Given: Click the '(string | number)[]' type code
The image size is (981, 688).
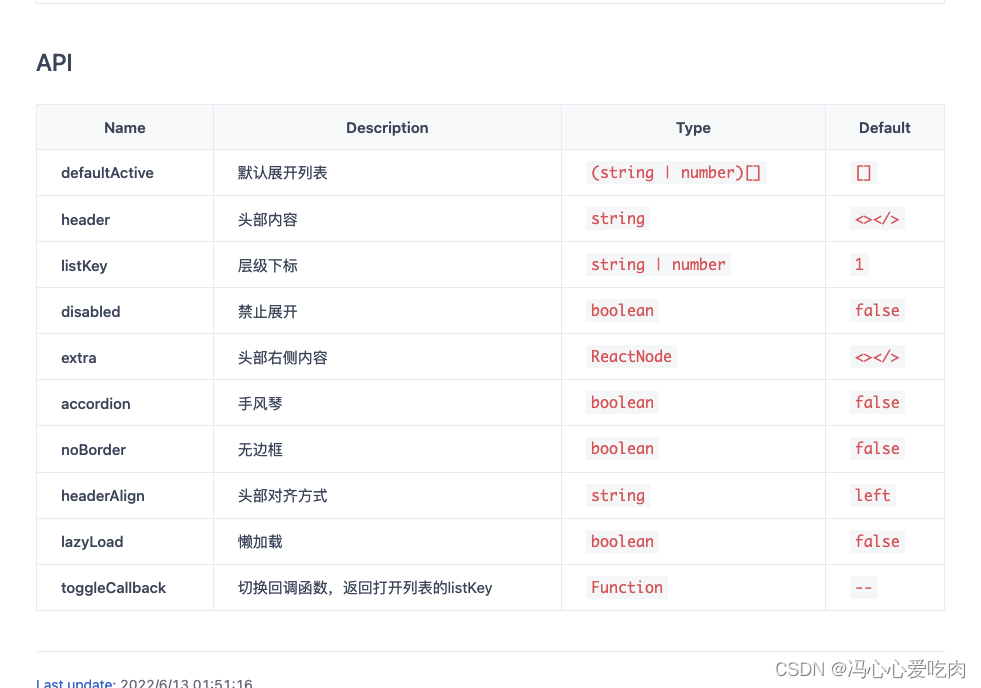Looking at the screenshot, I should point(676,173).
